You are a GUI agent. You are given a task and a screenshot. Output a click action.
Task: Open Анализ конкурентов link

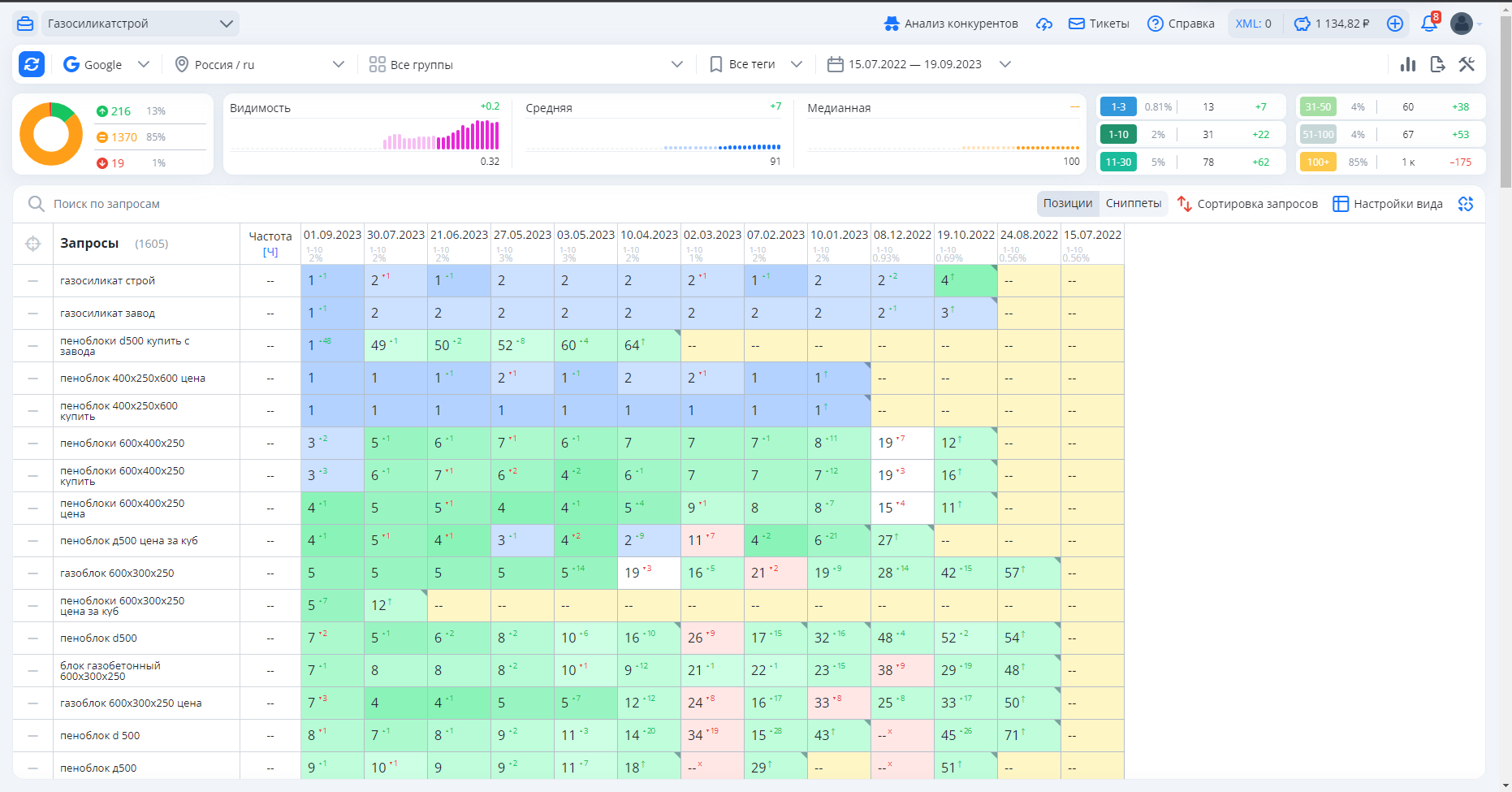pyautogui.click(x=951, y=24)
